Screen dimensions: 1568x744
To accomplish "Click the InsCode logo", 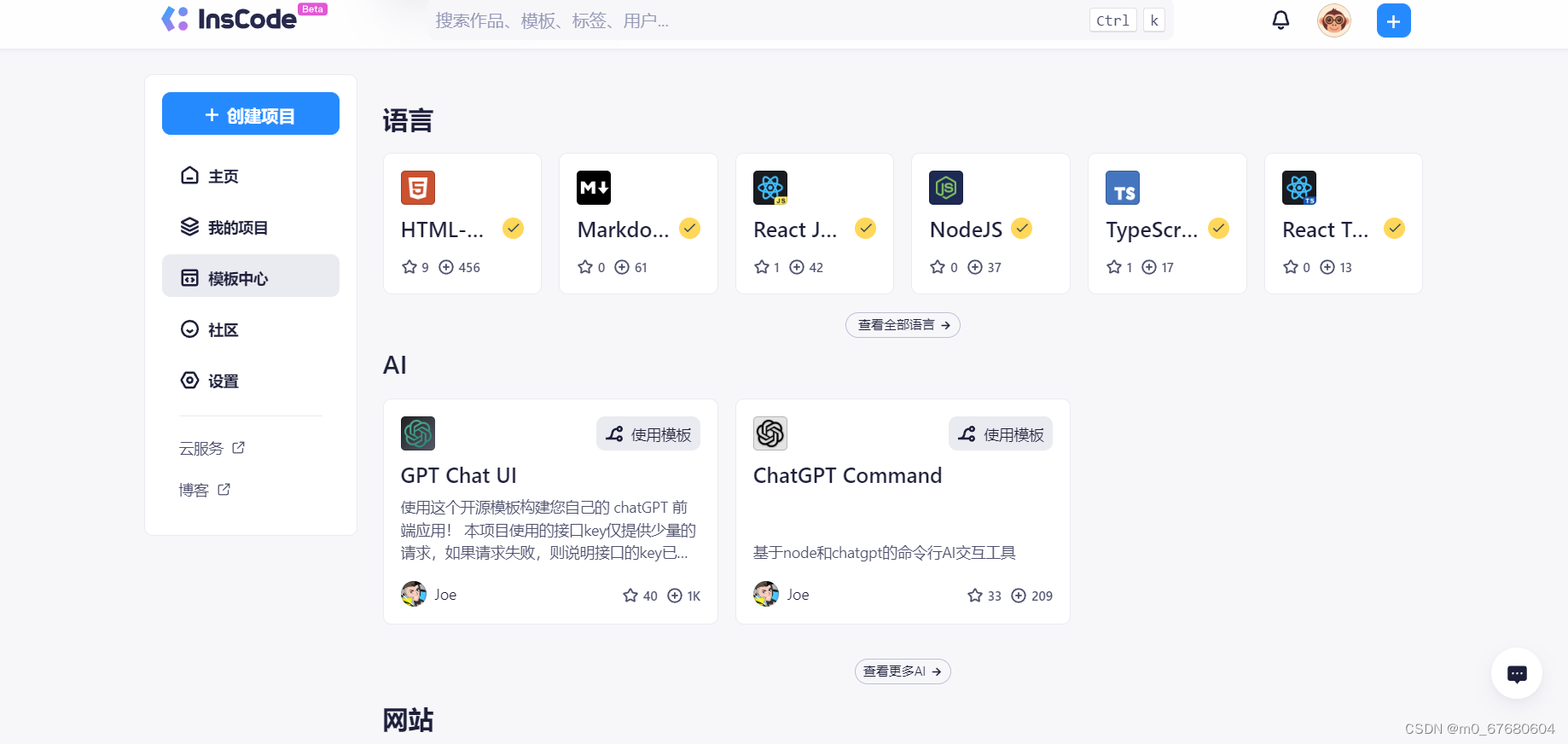I will click(x=243, y=19).
